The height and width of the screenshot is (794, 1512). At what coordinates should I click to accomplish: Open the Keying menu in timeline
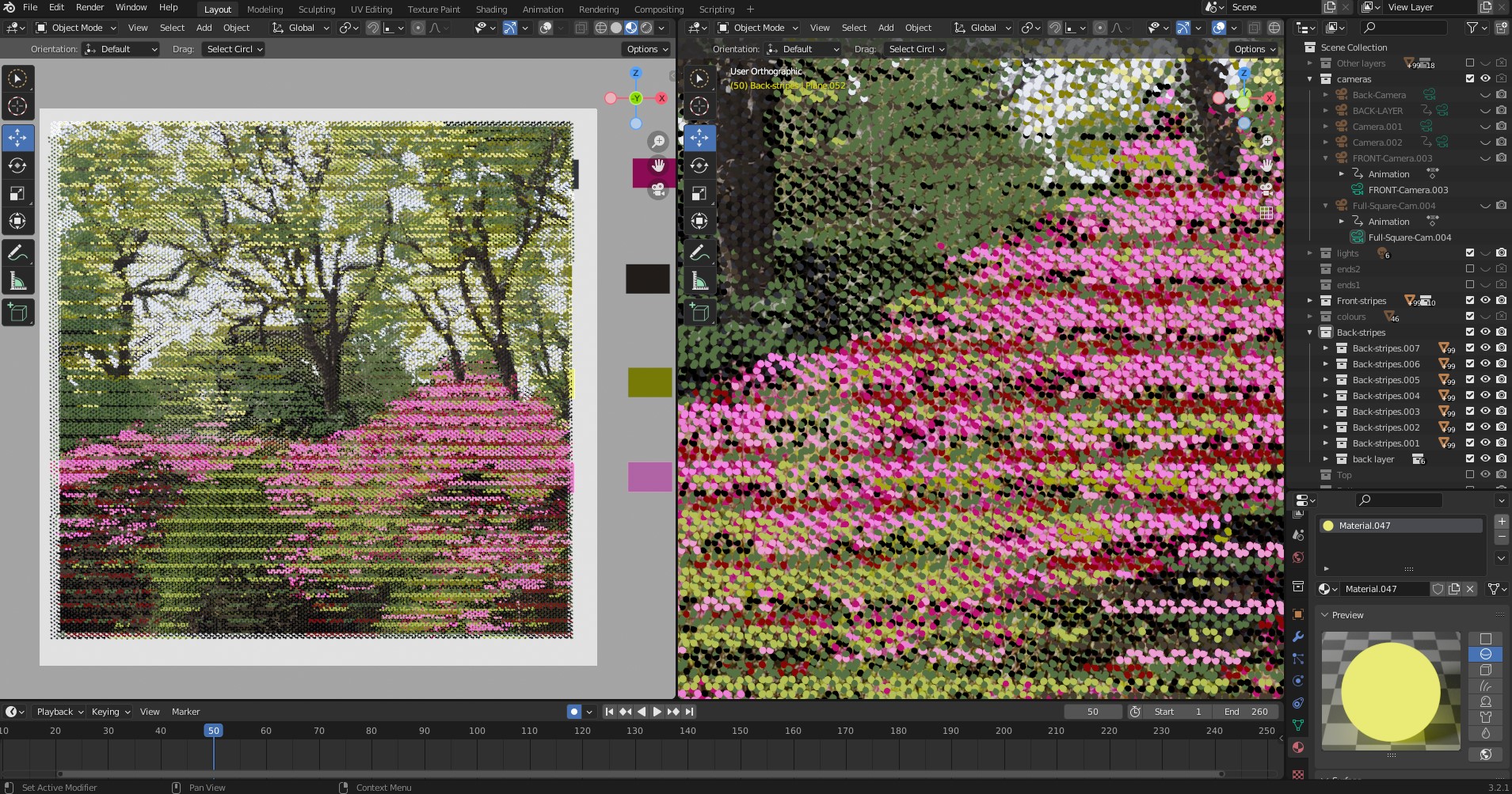tap(109, 712)
